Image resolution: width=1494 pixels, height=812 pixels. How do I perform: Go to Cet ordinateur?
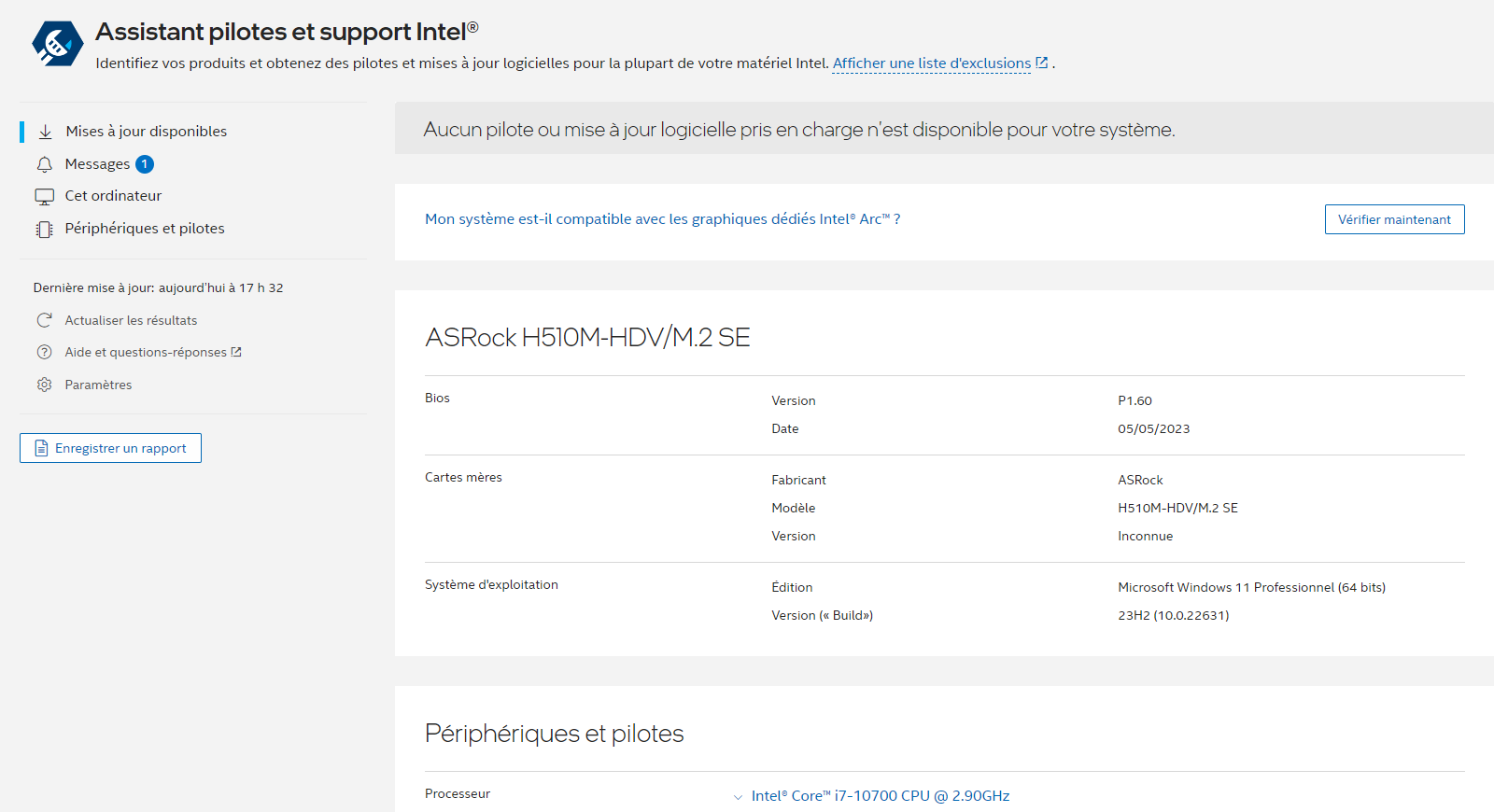click(113, 196)
